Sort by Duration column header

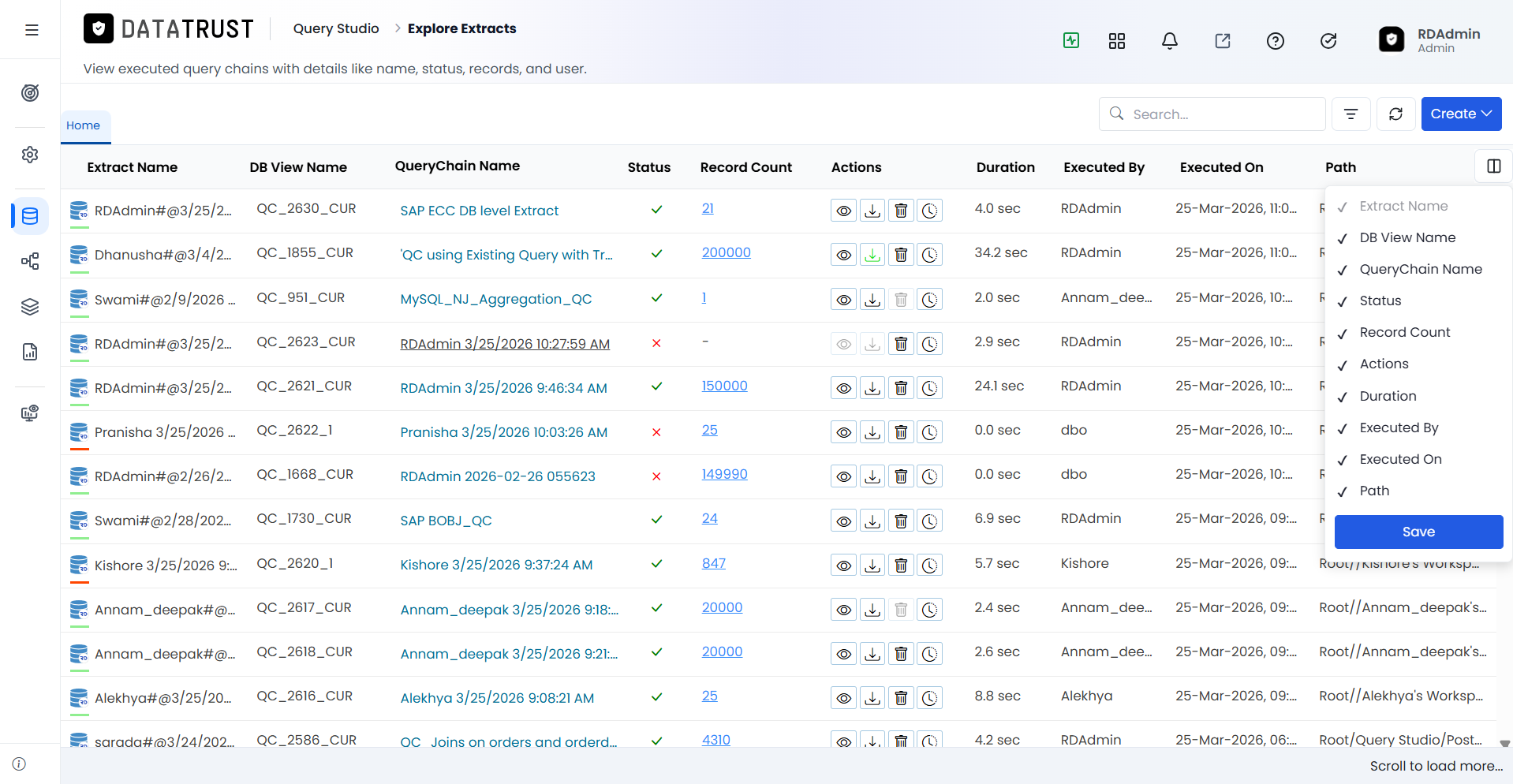(1005, 167)
